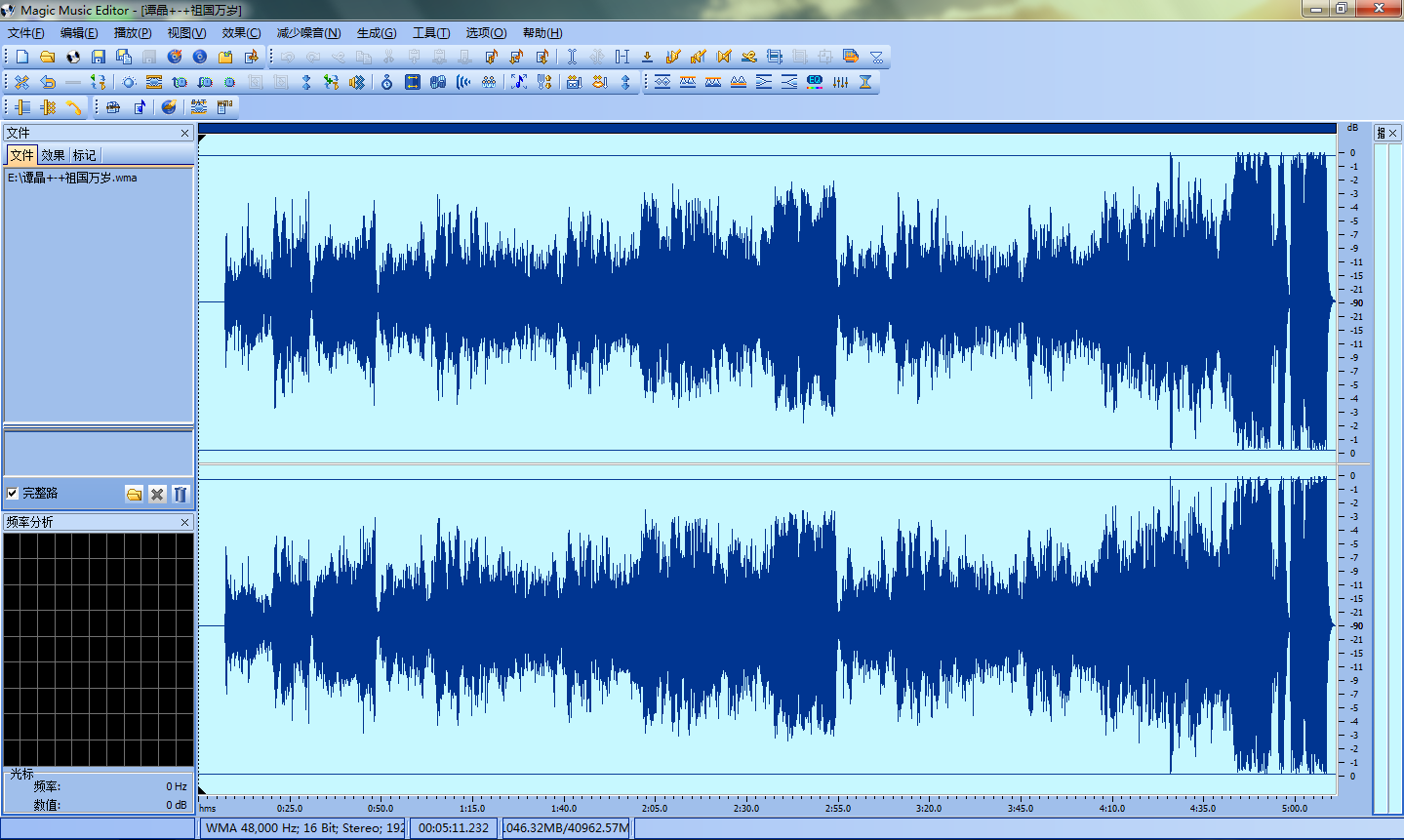
Task: Open the 视图(V) menu
Action: pyautogui.click(x=186, y=33)
